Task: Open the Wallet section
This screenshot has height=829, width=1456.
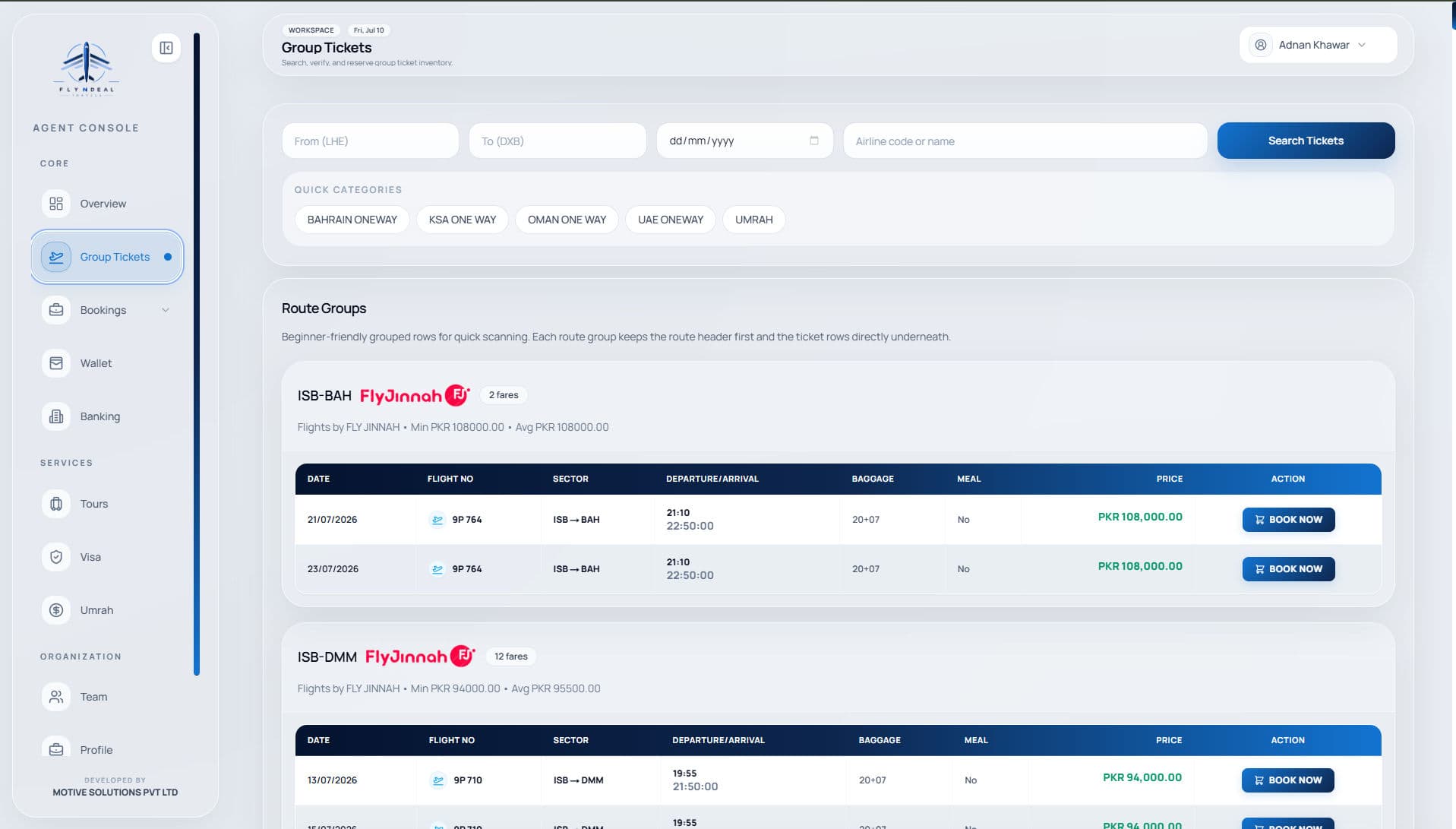Action: pos(106,363)
